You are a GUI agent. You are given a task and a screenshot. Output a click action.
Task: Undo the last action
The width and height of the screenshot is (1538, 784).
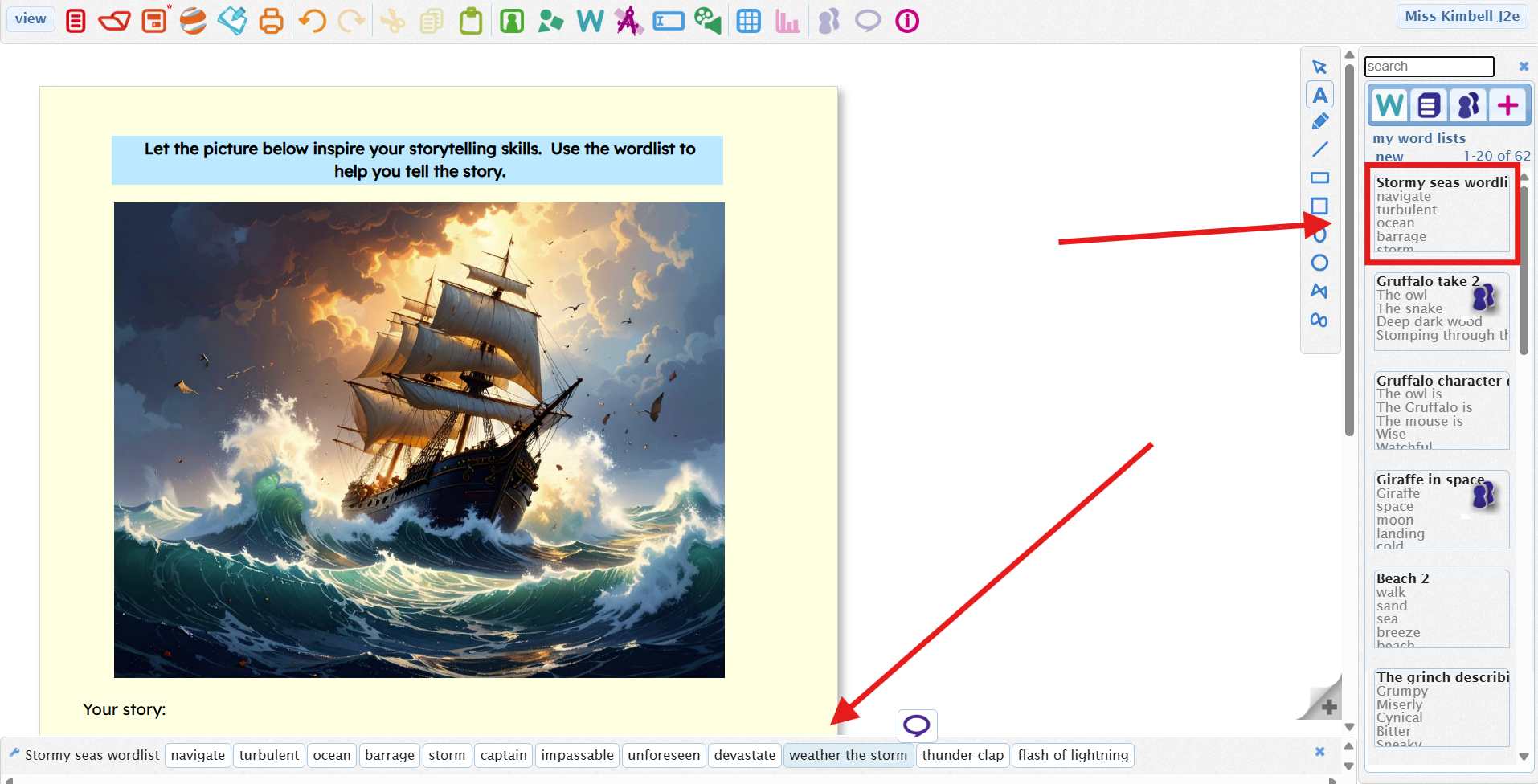[x=312, y=21]
